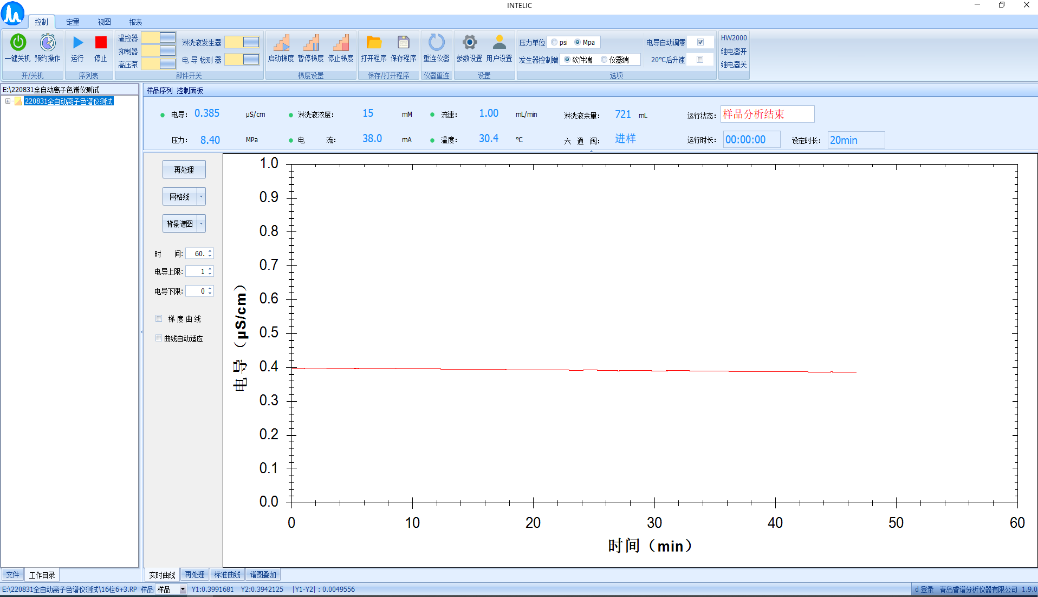
Task: Click the temperature value 30.4
Action: pyautogui.click(x=489, y=138)
